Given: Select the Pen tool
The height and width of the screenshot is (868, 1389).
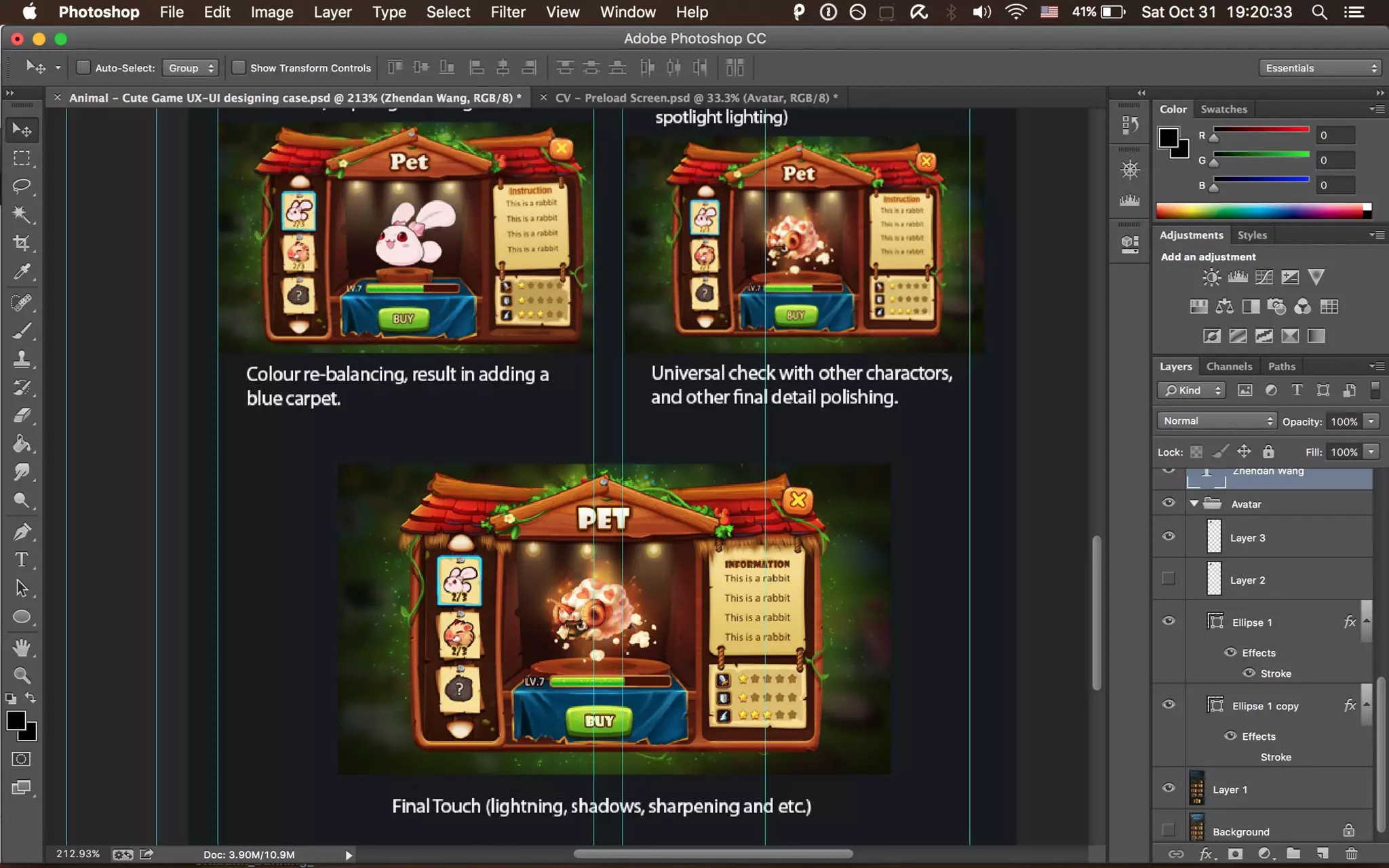Looking at the screenshot, I should point(22,532).
